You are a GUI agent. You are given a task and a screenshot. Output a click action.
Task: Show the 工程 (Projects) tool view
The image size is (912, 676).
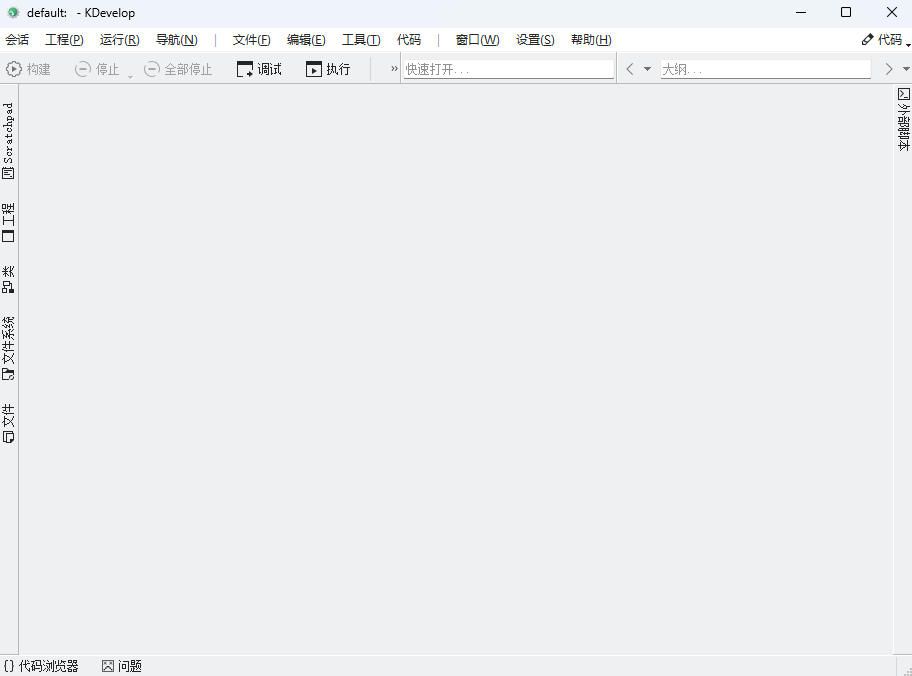pyautogui.click(x=8, y=223)
